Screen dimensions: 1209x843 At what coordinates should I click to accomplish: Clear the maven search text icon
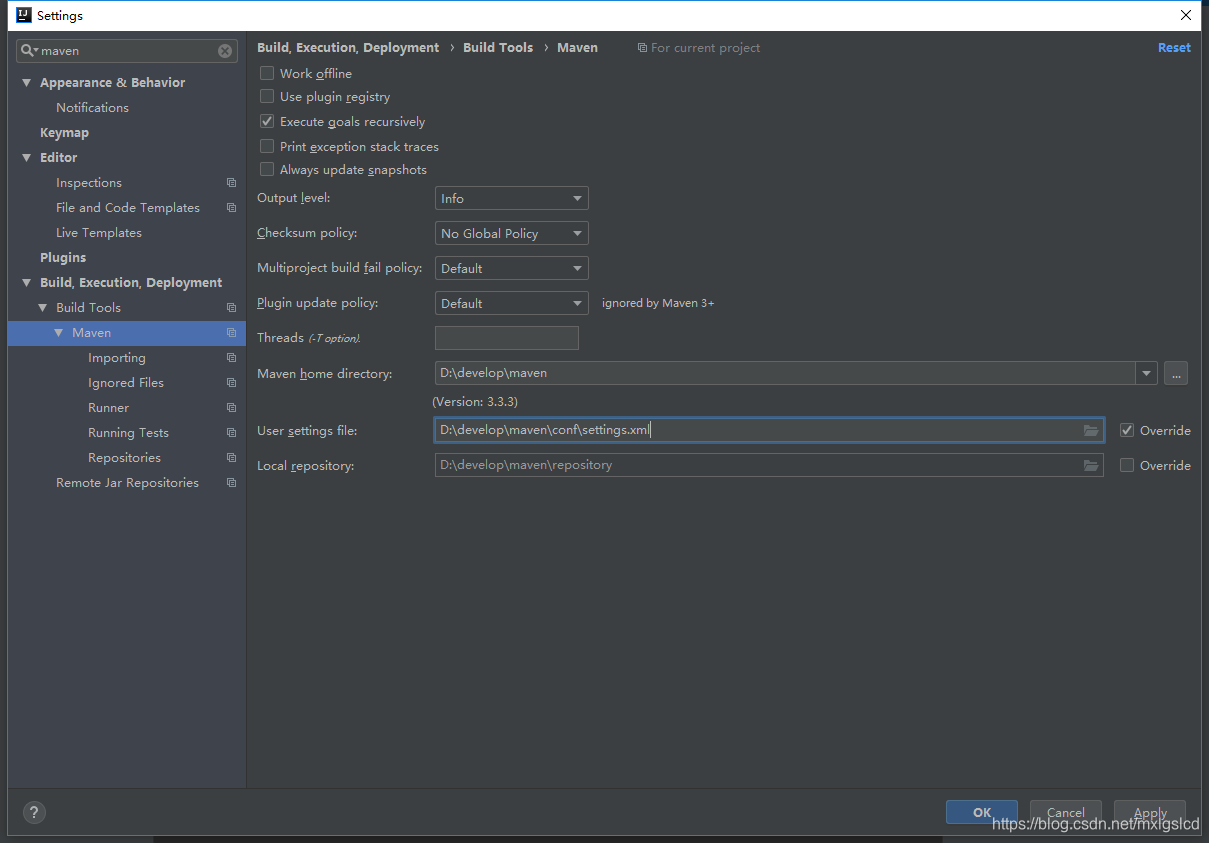click(x=225, y=51)
